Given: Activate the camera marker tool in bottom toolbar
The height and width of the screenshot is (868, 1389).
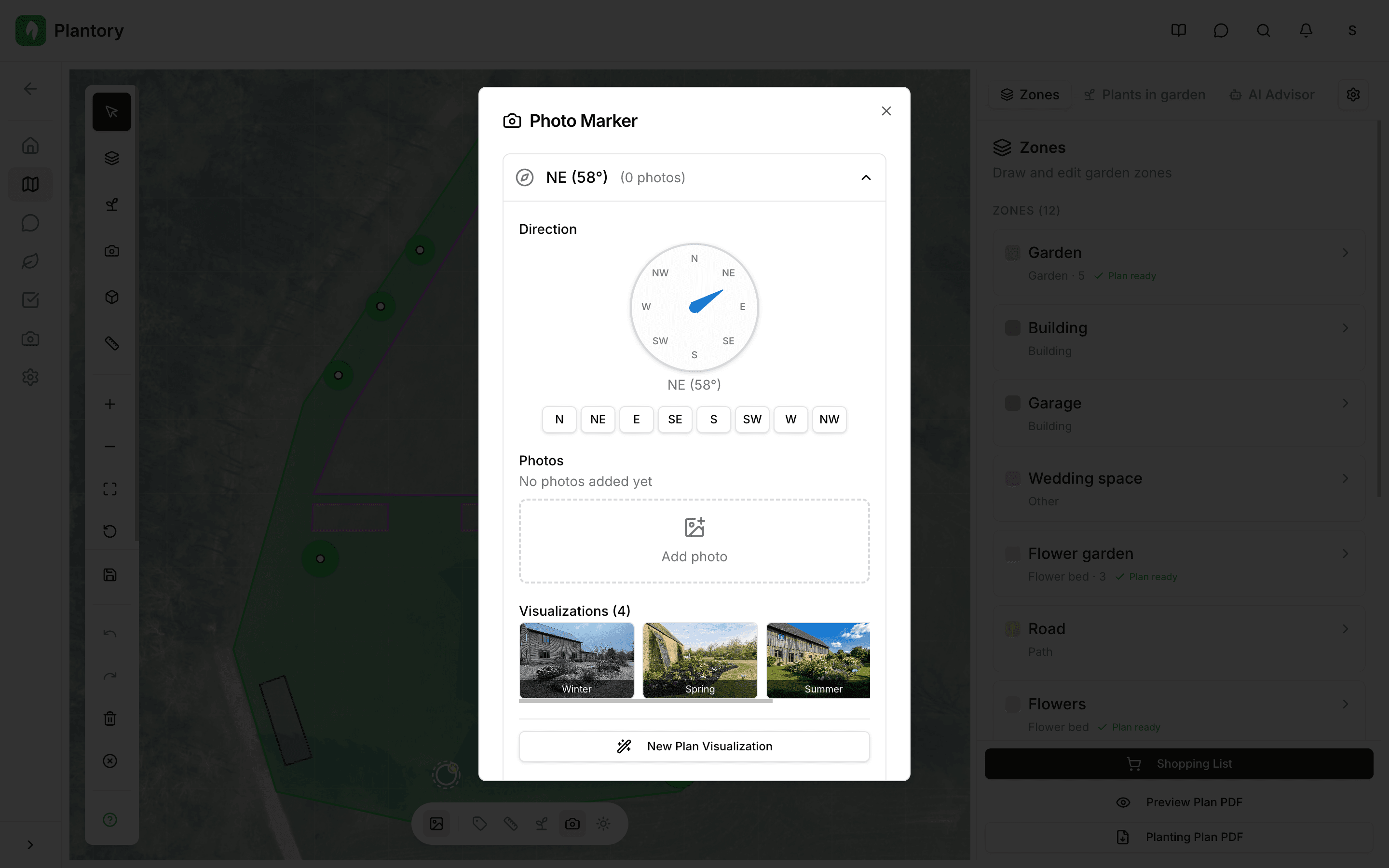Looking at the screenshot, I should click(x=572, y=823).
